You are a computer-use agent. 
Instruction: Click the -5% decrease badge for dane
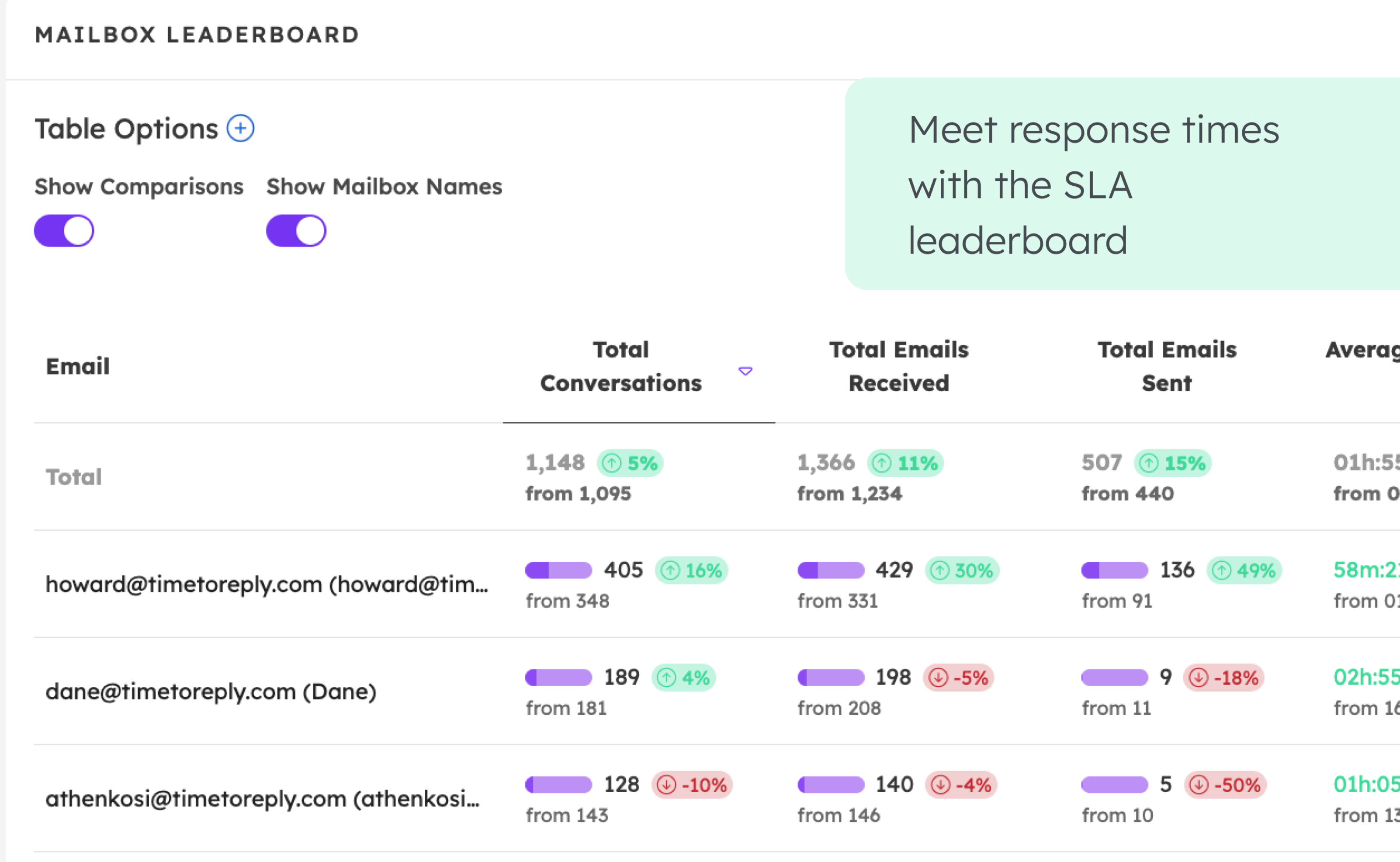tap(958, 677)
